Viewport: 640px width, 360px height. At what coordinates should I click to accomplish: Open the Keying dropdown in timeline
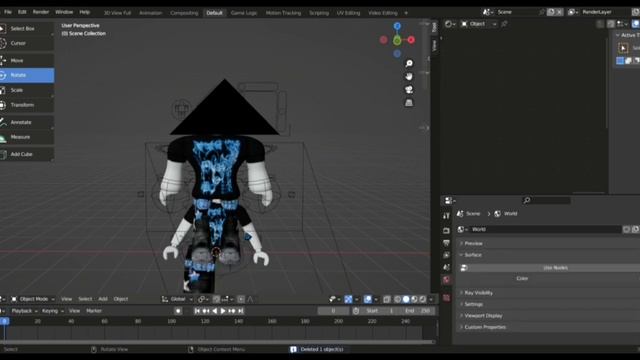(53, 311)
